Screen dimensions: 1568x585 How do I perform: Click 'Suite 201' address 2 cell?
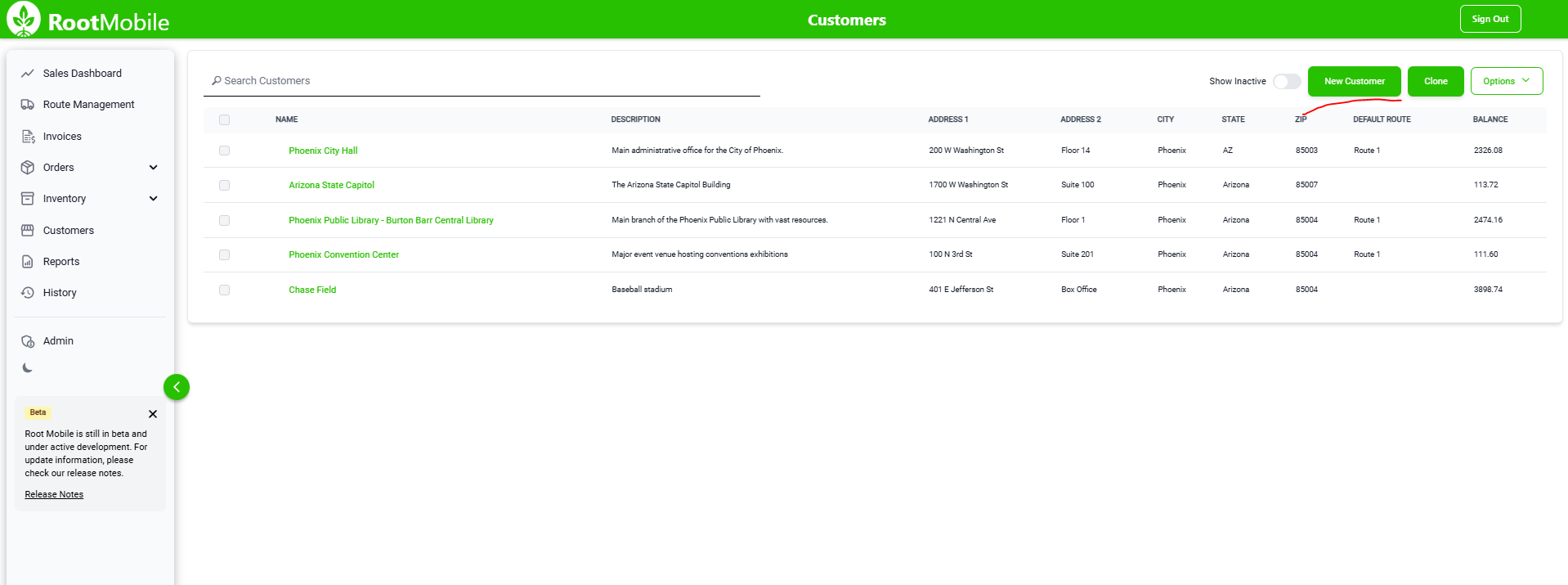(x=1077, y=254)
